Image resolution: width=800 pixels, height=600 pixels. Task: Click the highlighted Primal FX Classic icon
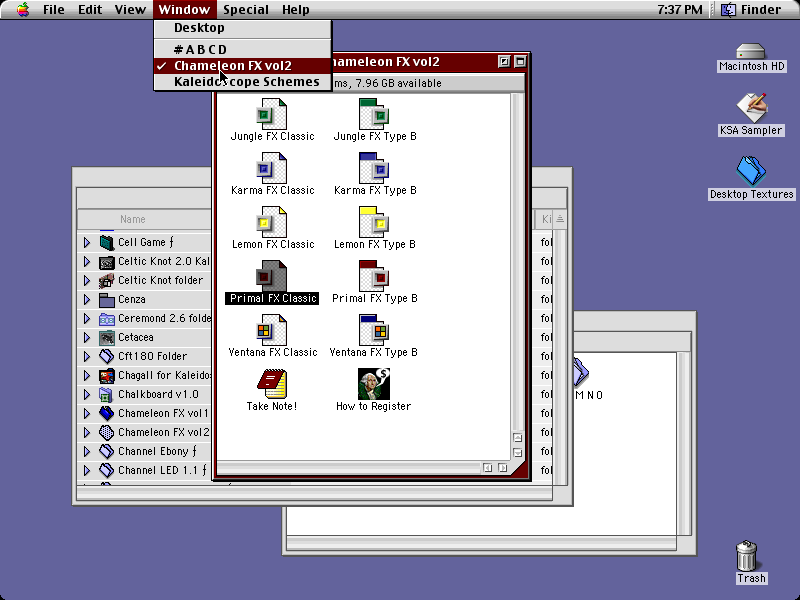click(271, 276)
